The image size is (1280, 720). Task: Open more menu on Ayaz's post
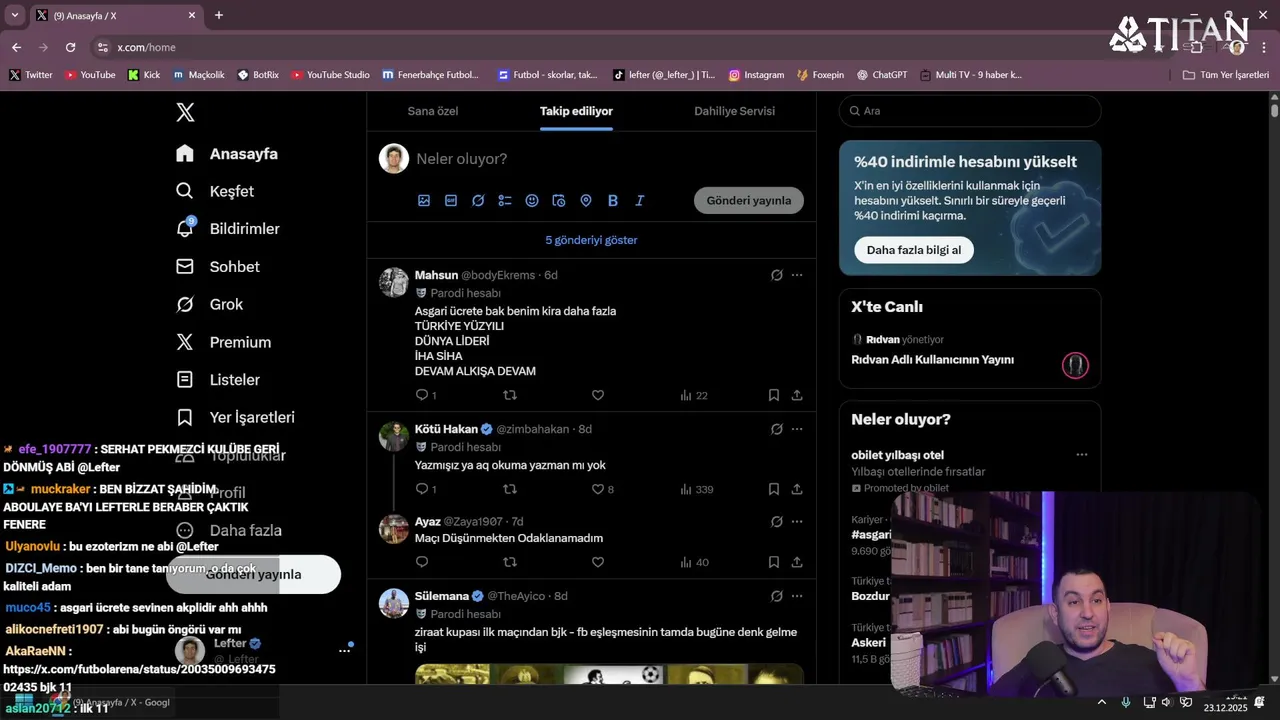pos(797,521)
